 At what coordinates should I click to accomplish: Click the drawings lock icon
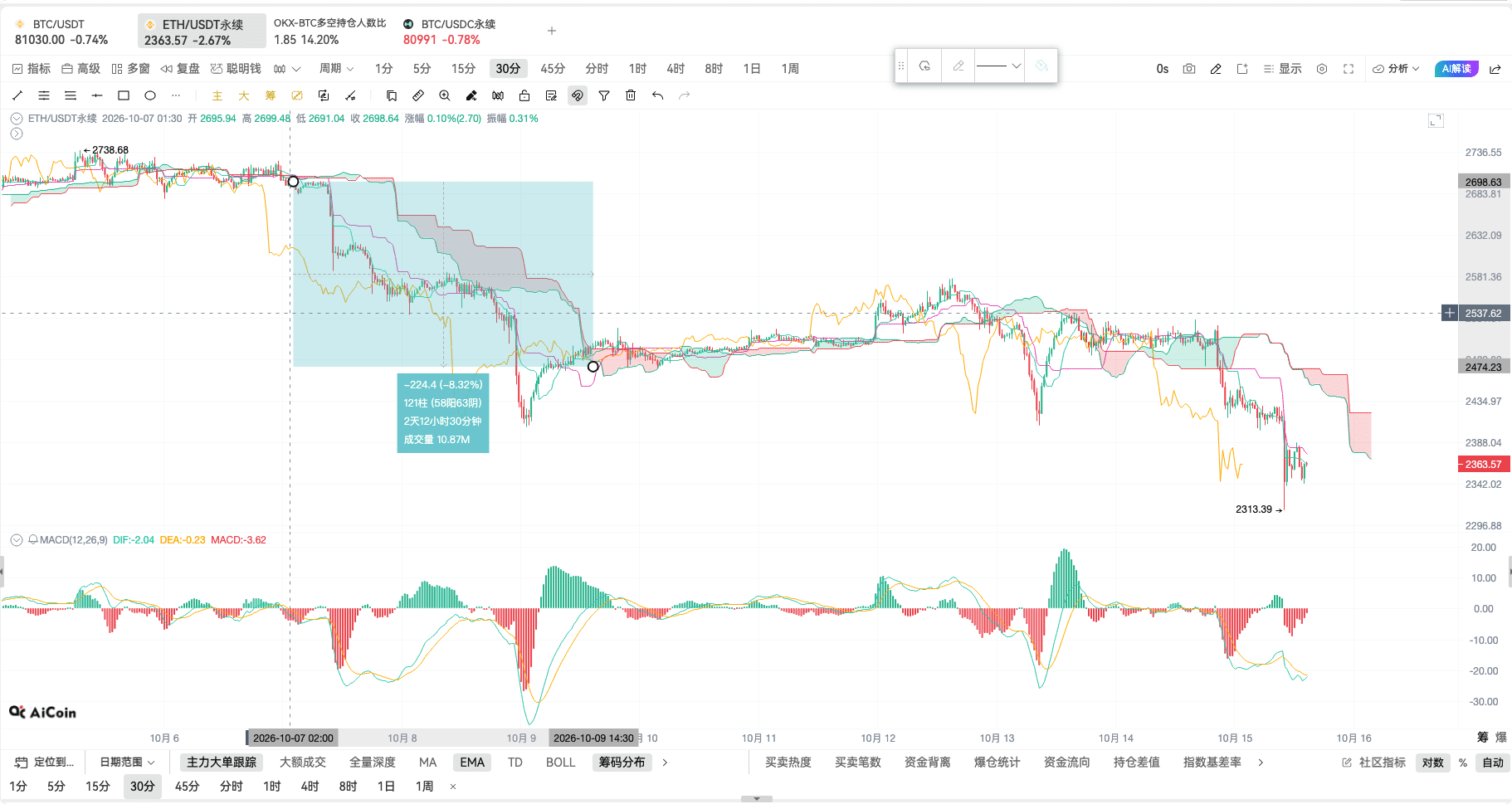coord(524,95)
